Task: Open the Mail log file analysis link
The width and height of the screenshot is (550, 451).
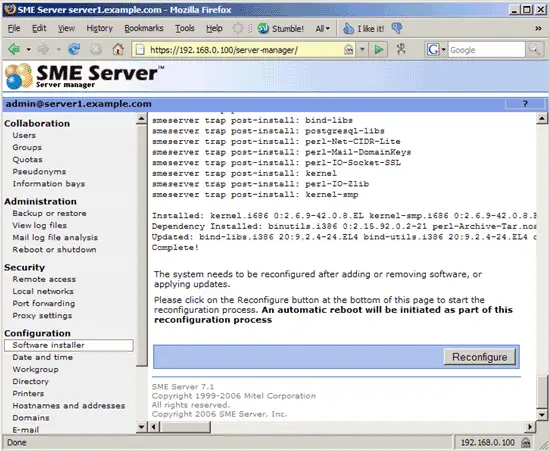Action: click(x=55, y=237)
